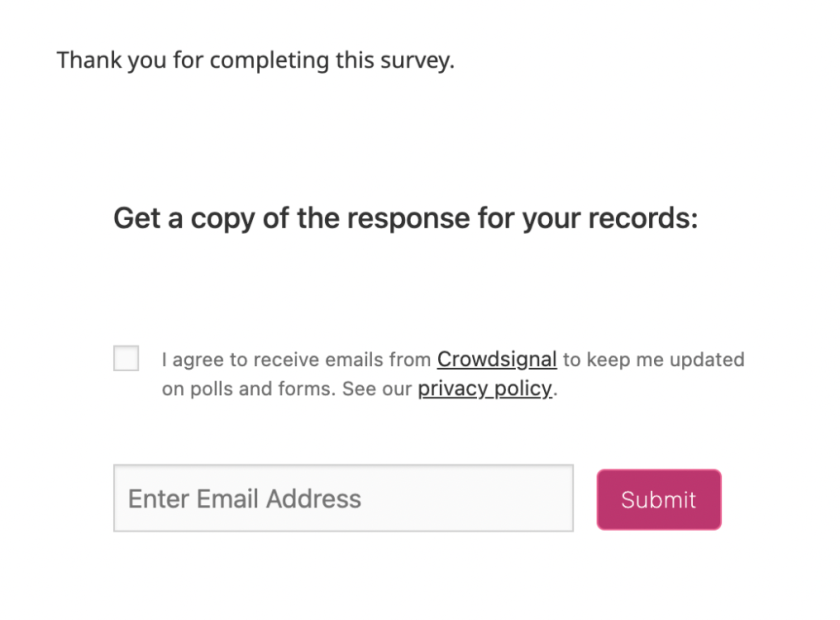
Task: Click the Enter Email Address field
Action: pos(343,498)
